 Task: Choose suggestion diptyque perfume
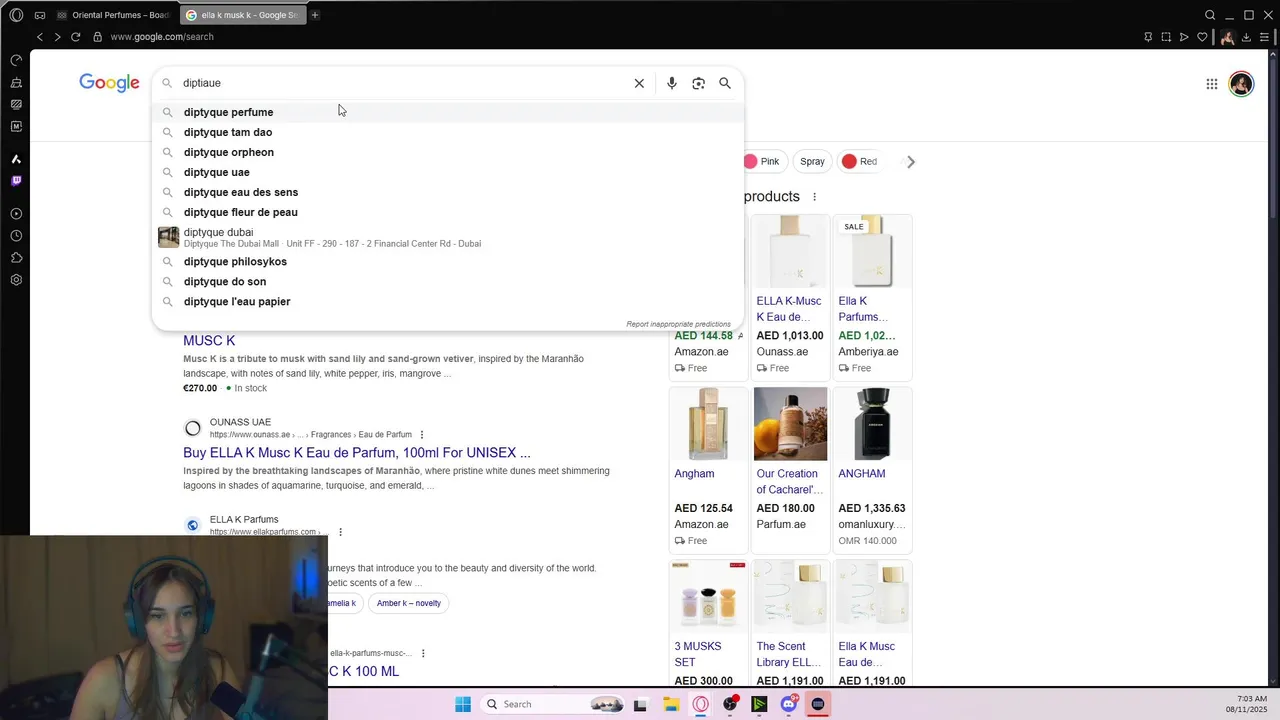point(448,112)
